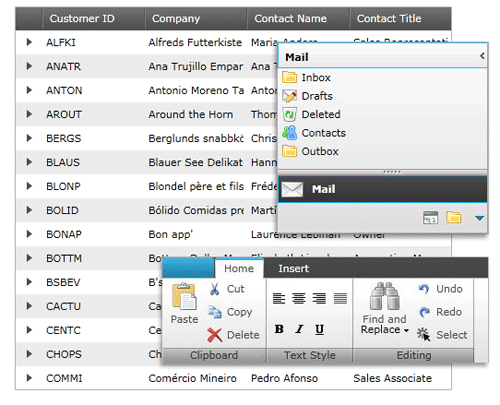The image size is (500, 405).
Task: Click the Find and Replace binoculars icon
Action: (384, 296)
